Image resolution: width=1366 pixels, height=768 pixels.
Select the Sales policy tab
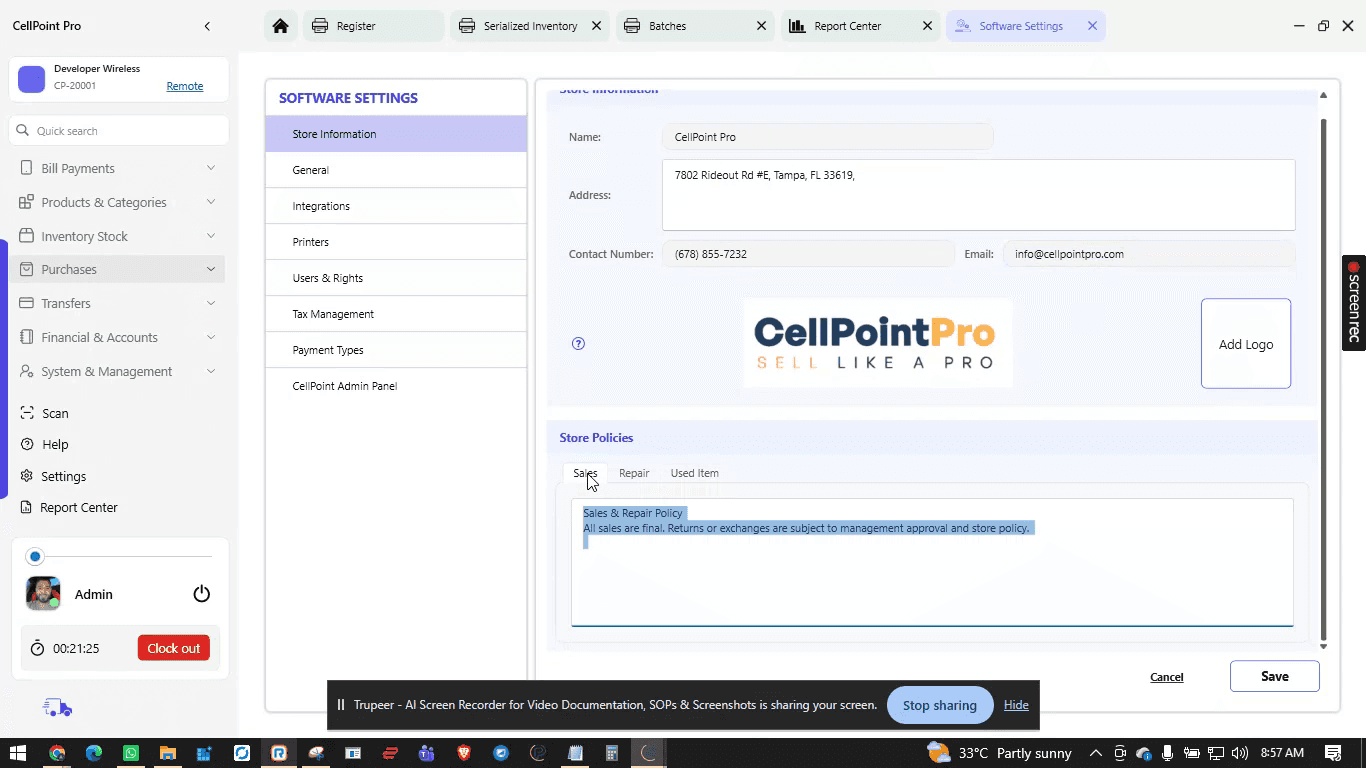tap(585, 473)
